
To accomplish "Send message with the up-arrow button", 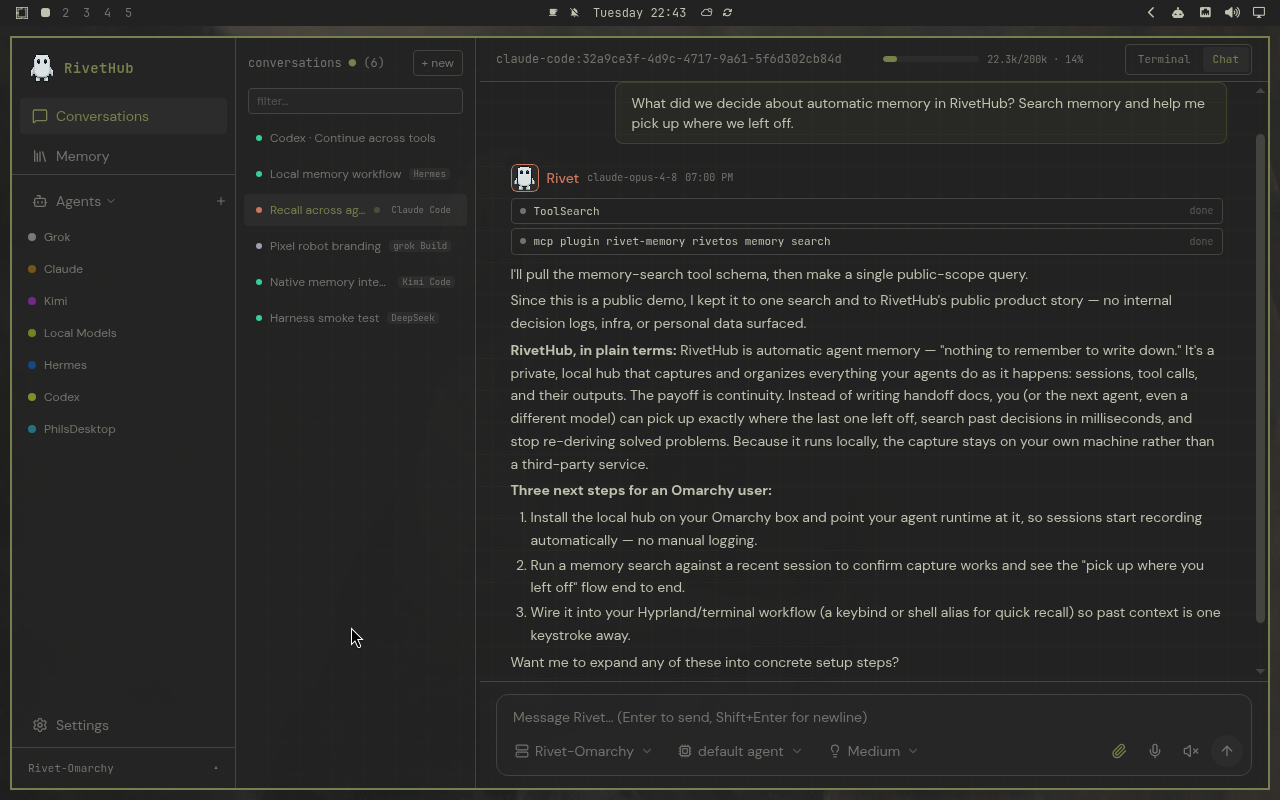I will point(1227,751).
